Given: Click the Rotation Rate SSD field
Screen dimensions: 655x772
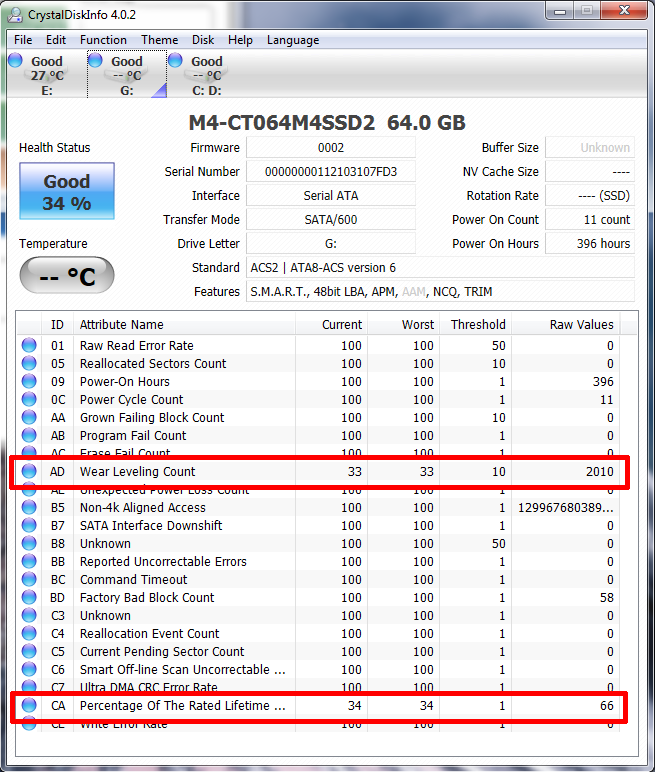Looking at the screenshot, I should click(590, 196).
